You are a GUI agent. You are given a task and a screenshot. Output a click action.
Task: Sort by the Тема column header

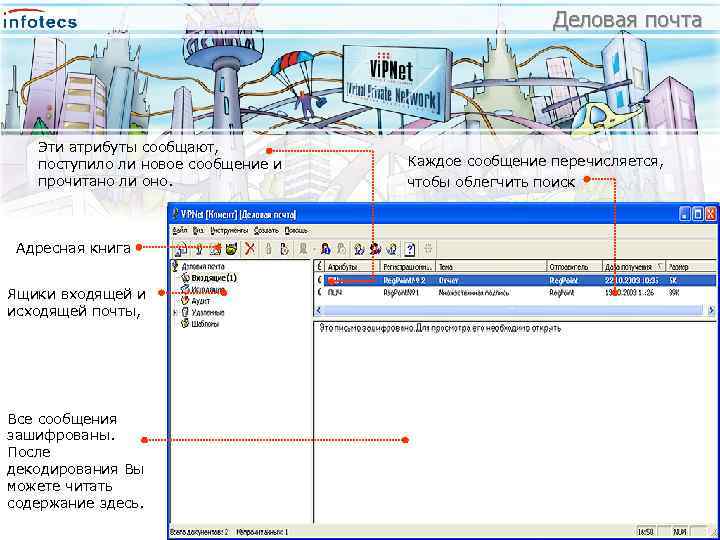click(x=491, y=267)
